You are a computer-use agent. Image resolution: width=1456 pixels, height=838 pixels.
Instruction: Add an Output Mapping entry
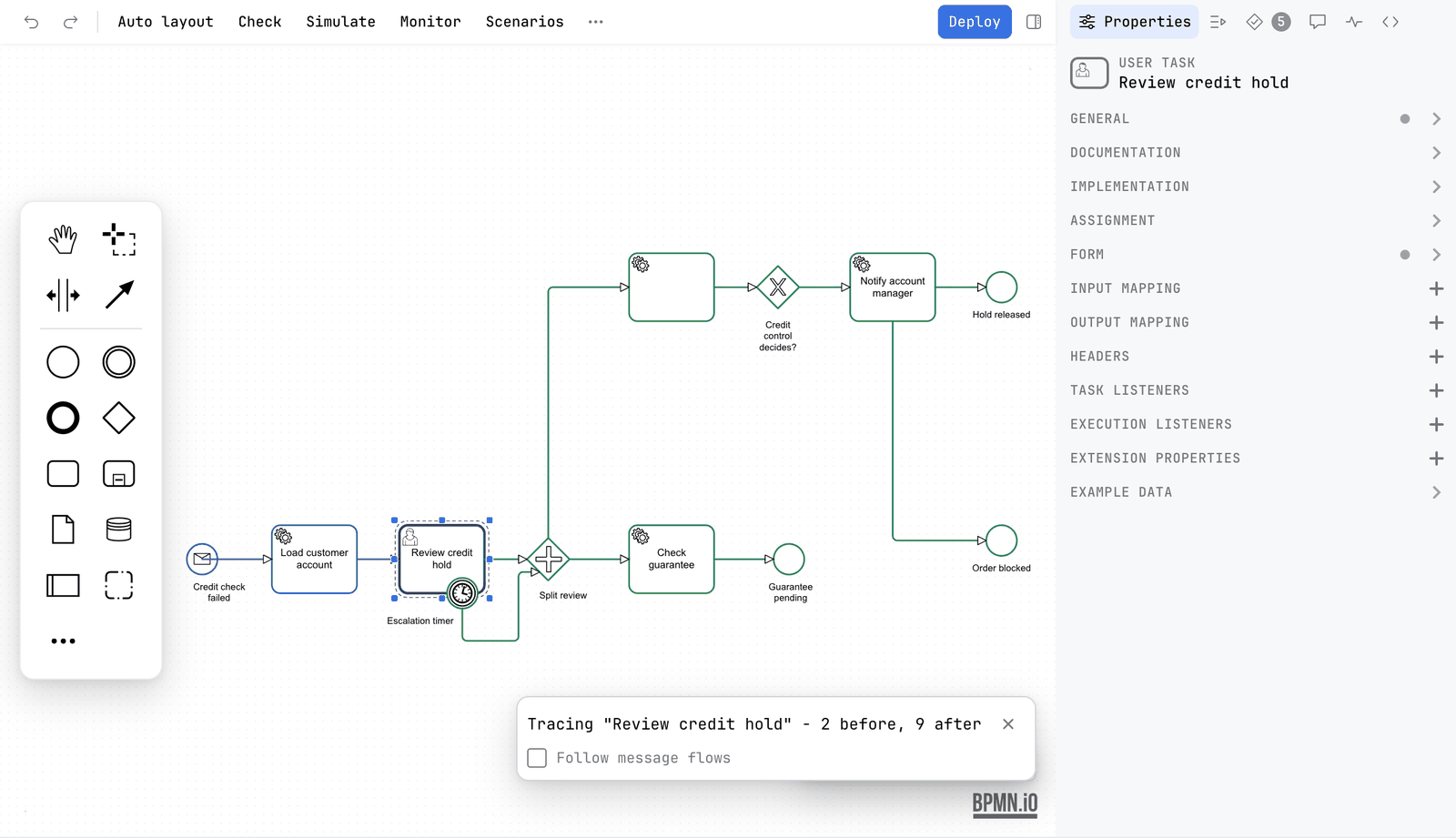(x=1436, y=323)
